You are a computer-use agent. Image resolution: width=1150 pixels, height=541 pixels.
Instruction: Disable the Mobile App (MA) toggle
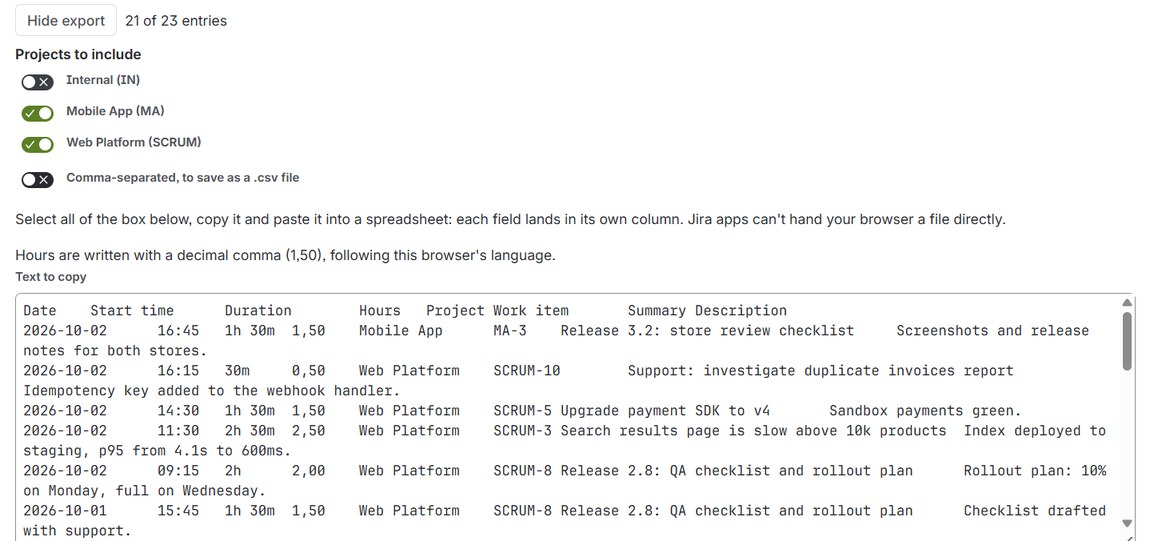tap(37, 114)
